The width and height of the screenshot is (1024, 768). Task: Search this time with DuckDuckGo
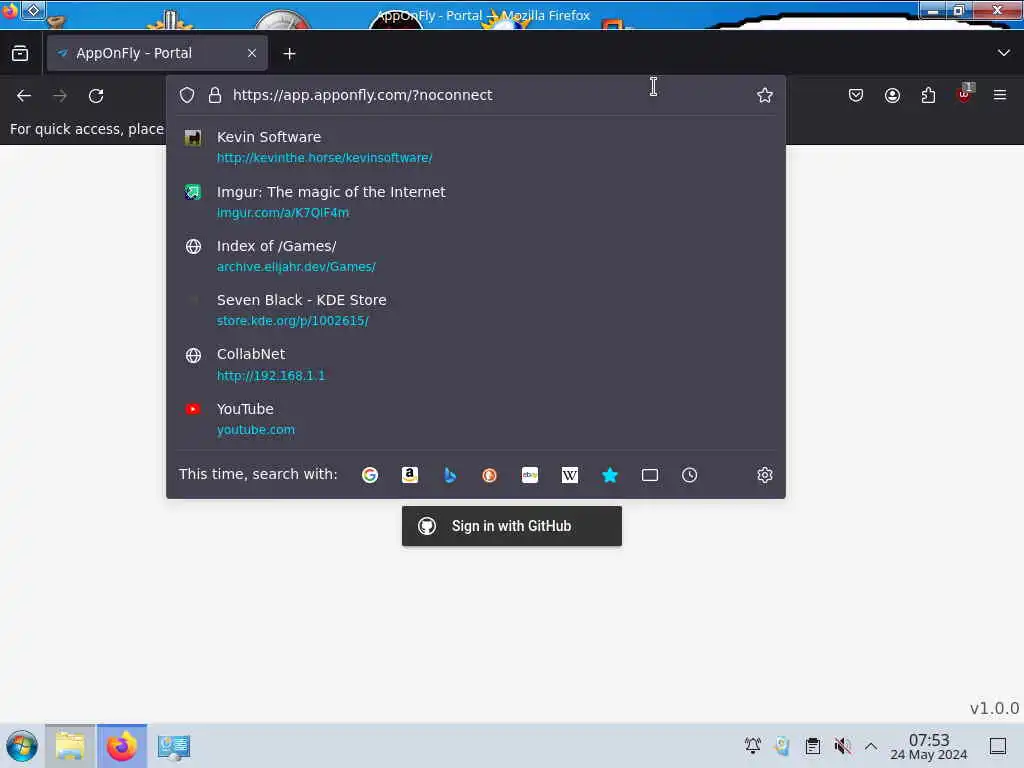489,475
